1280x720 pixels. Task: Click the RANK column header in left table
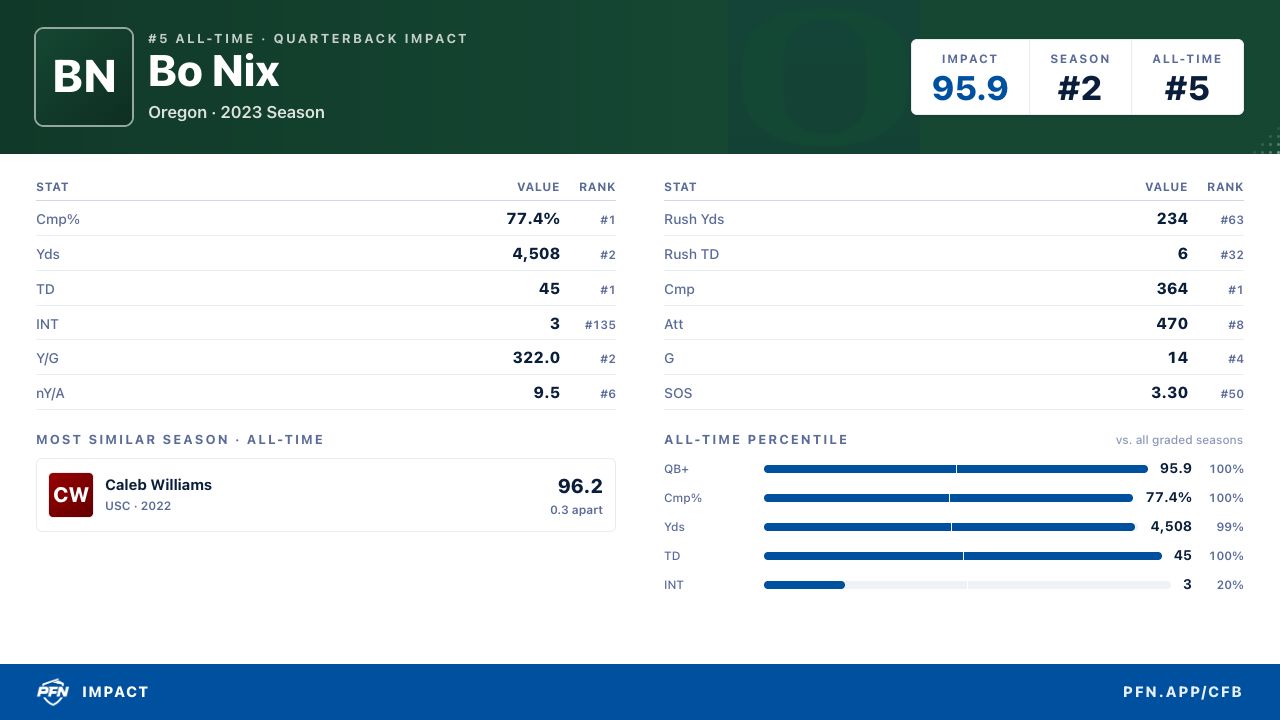[597, 187]
